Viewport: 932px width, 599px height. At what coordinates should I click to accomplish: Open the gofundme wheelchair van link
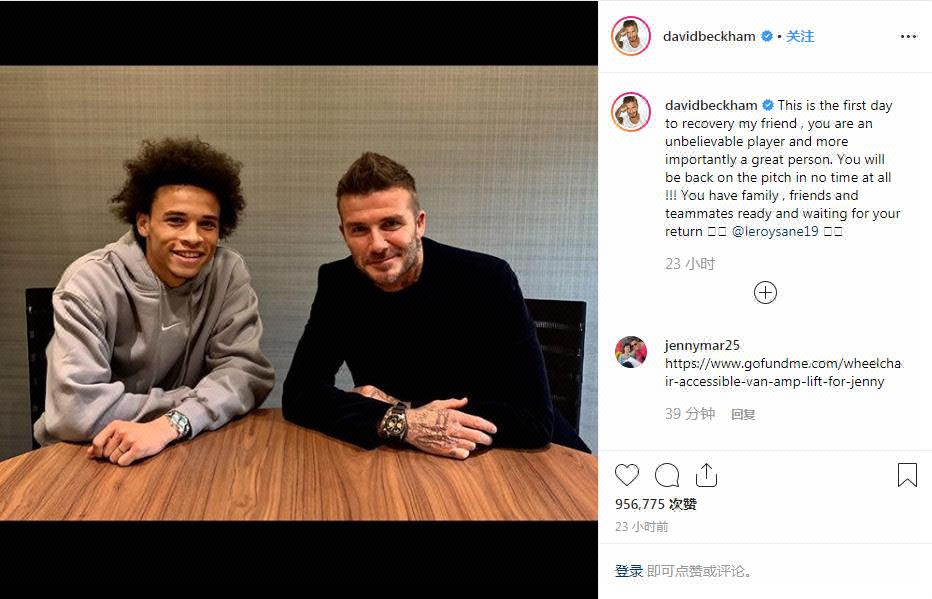pos(783,372)
